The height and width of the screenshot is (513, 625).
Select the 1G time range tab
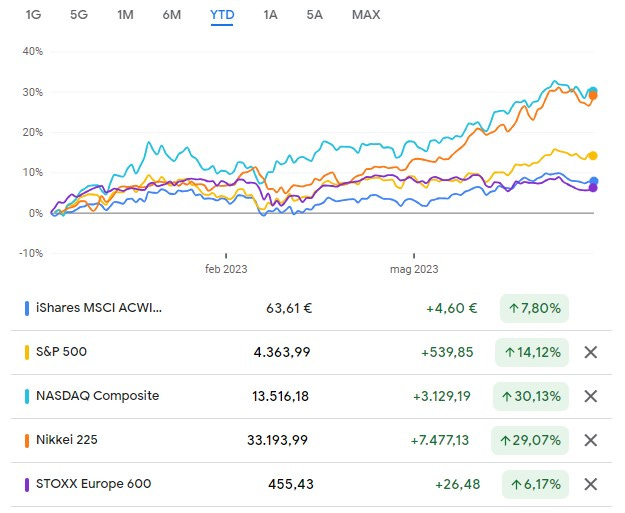(33, 15)
